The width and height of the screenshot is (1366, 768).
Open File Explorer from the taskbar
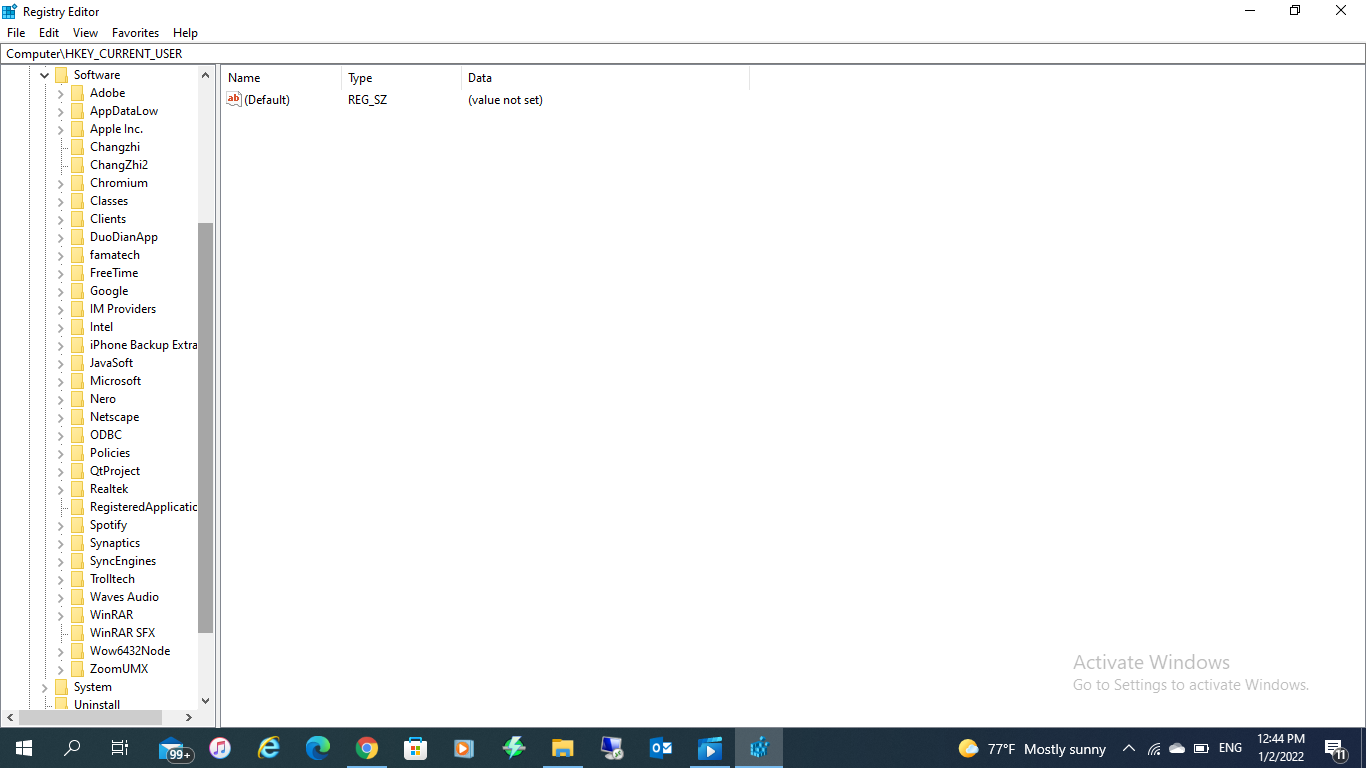click(562, 748)
